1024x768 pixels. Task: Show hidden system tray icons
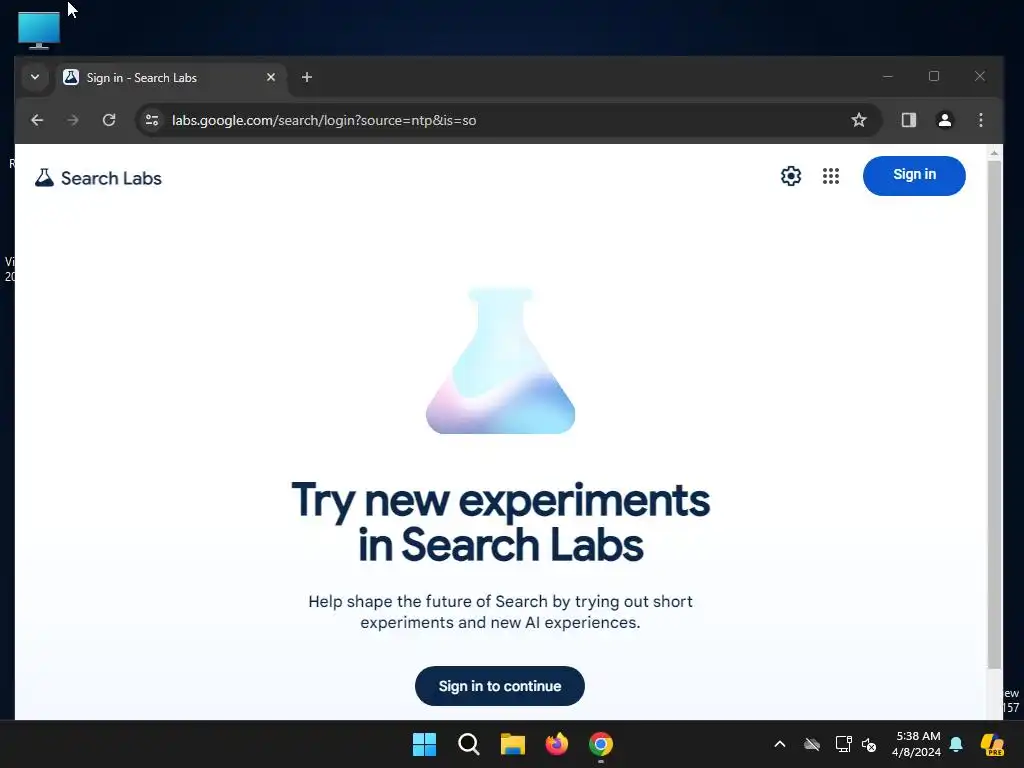click(x=780, y=744)
